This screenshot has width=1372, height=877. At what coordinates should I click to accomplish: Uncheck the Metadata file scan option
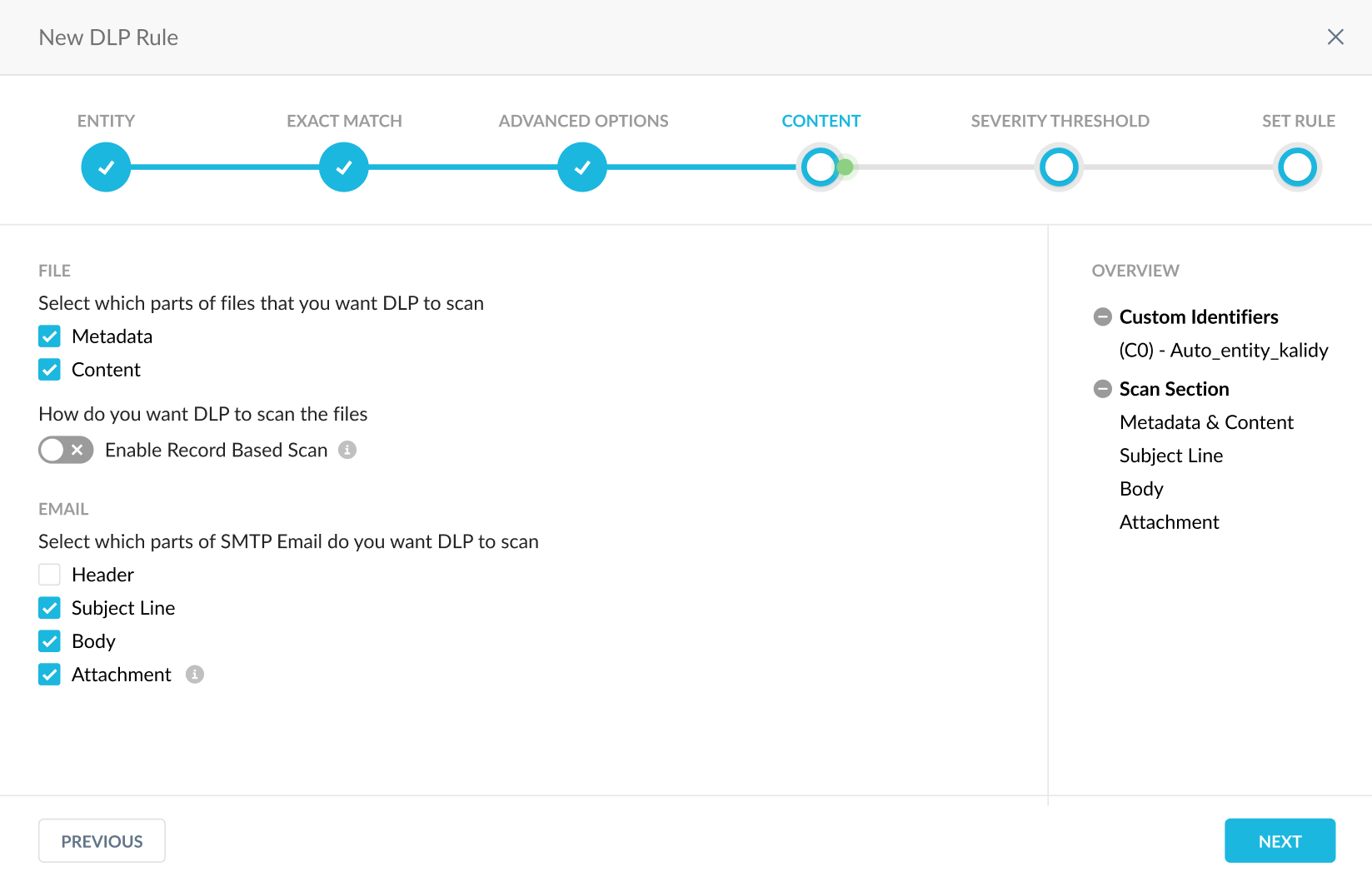[x=49, y=336]
